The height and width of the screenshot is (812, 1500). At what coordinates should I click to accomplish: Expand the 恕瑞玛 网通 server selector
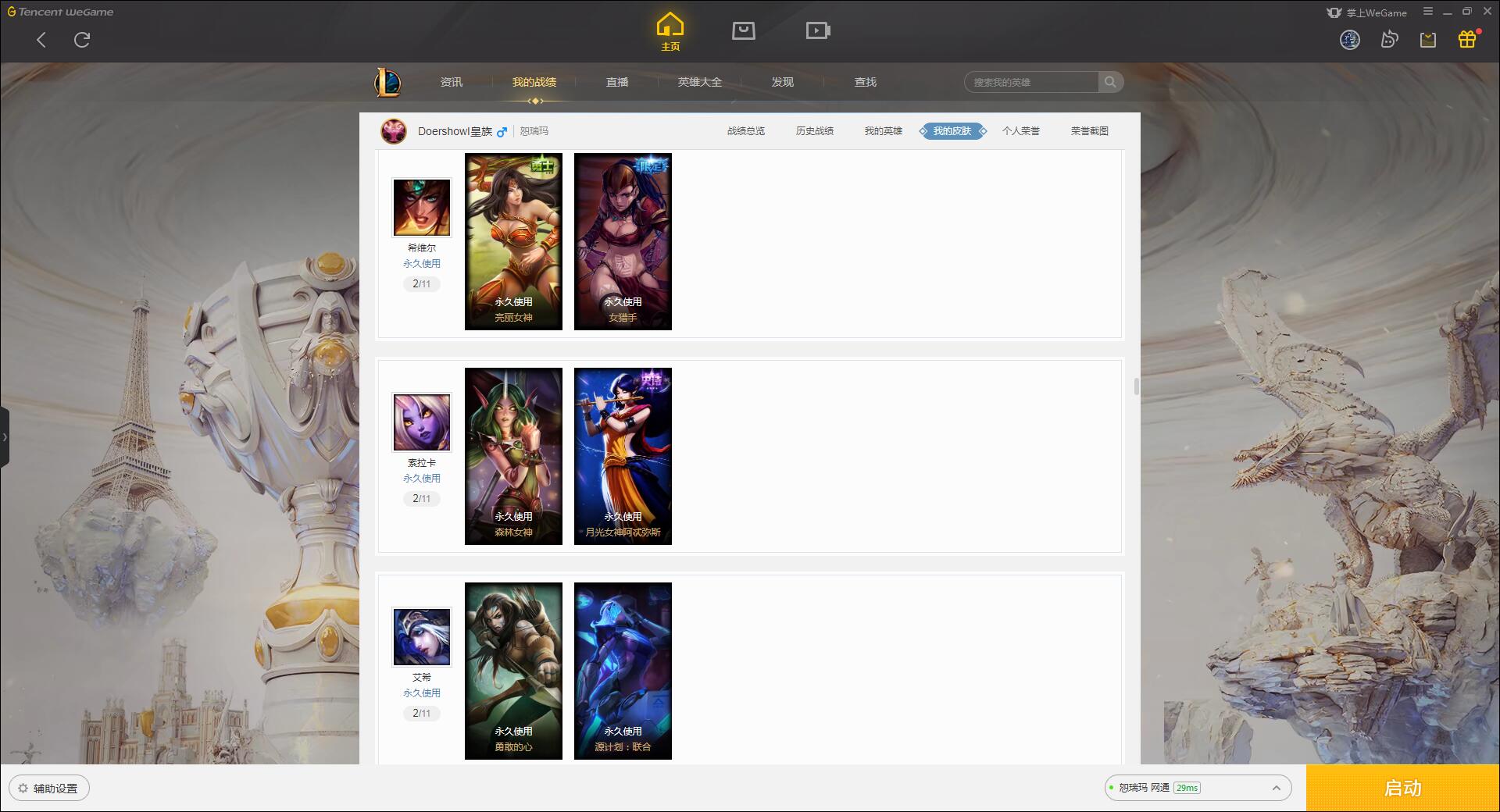(1197, 788)
